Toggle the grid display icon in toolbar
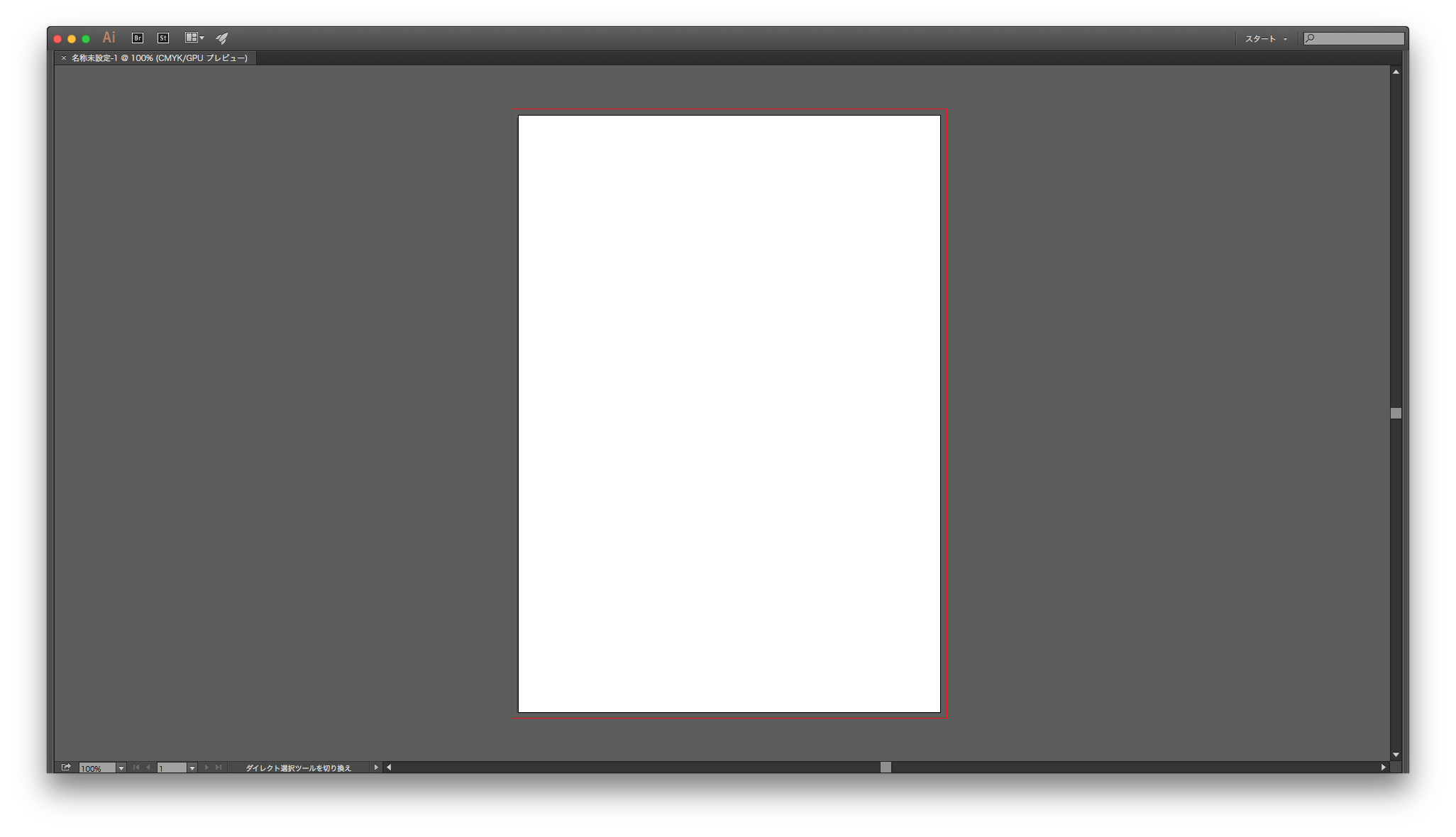This screenshot has width=1456, height=837. 193,37
